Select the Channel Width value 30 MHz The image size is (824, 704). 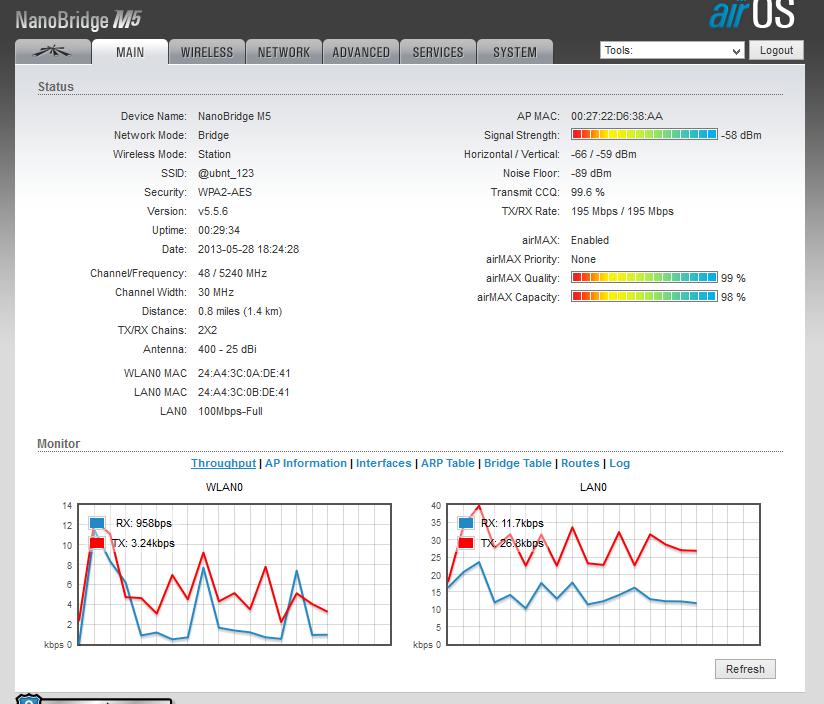(x=216, y=292)
